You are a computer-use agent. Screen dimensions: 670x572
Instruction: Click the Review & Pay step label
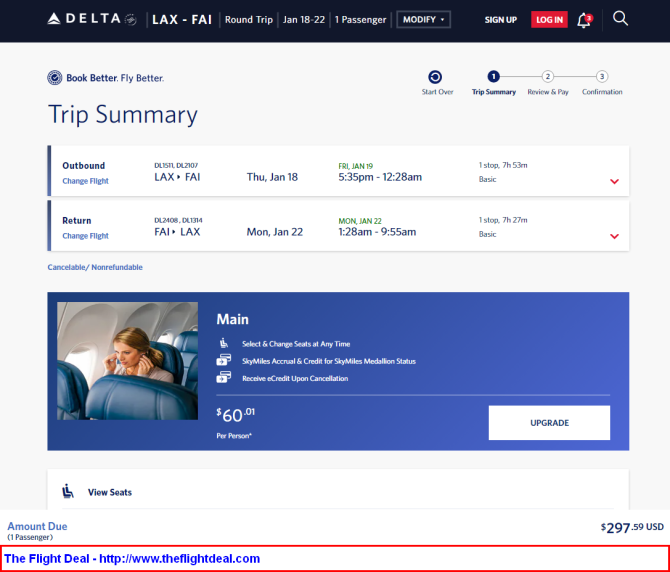point(548,92)
